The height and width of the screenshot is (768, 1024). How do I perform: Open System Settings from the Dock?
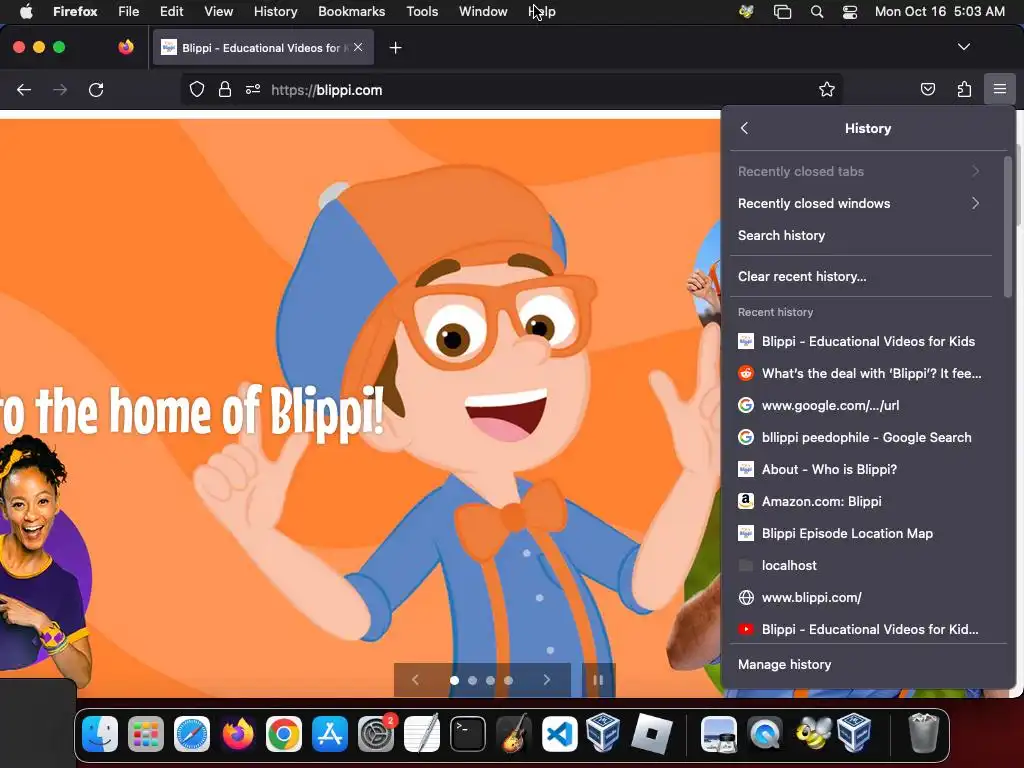pos(376,733)
